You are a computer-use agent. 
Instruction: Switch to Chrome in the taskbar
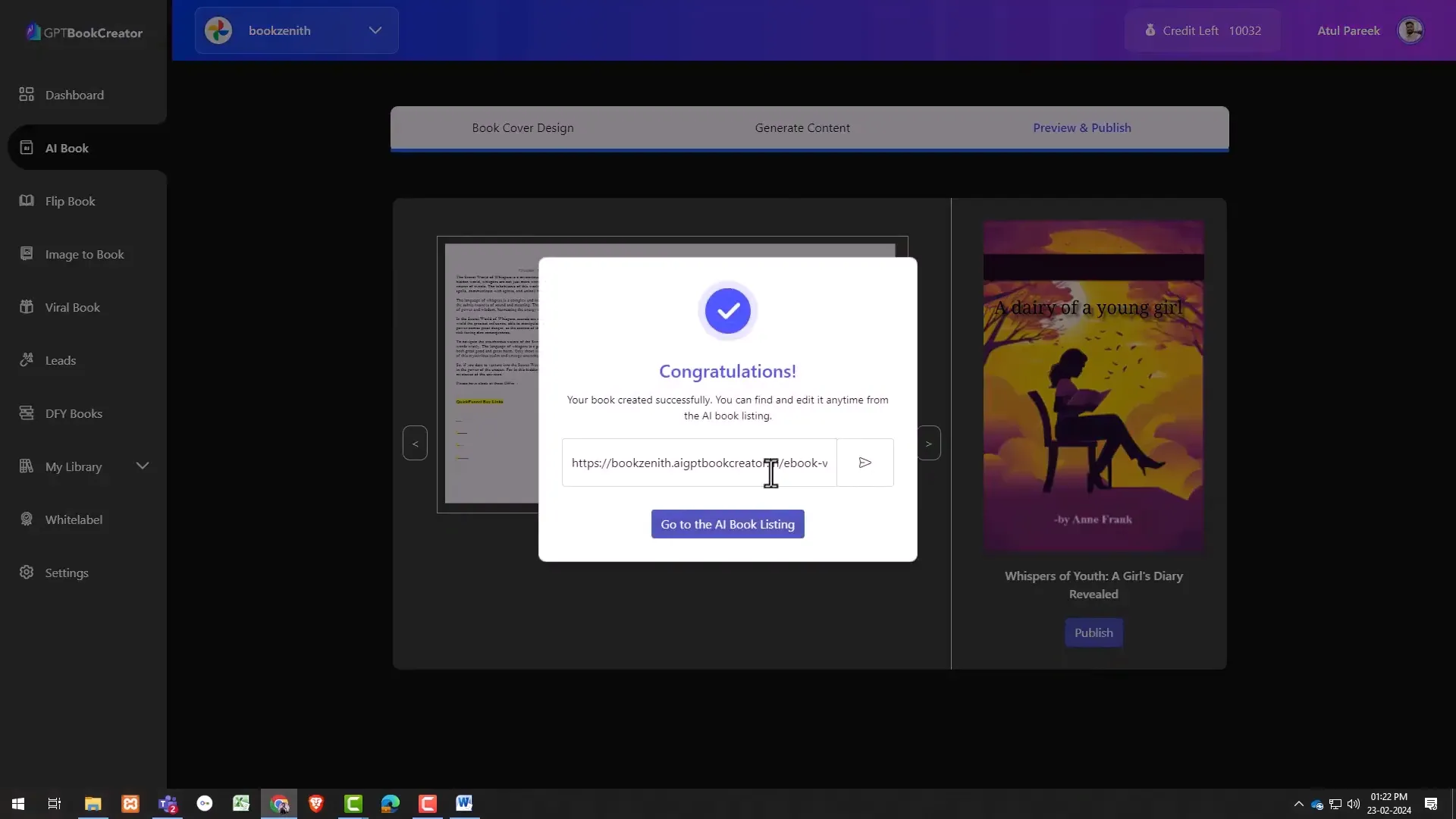pyautogui.click(x=279, y=804)
